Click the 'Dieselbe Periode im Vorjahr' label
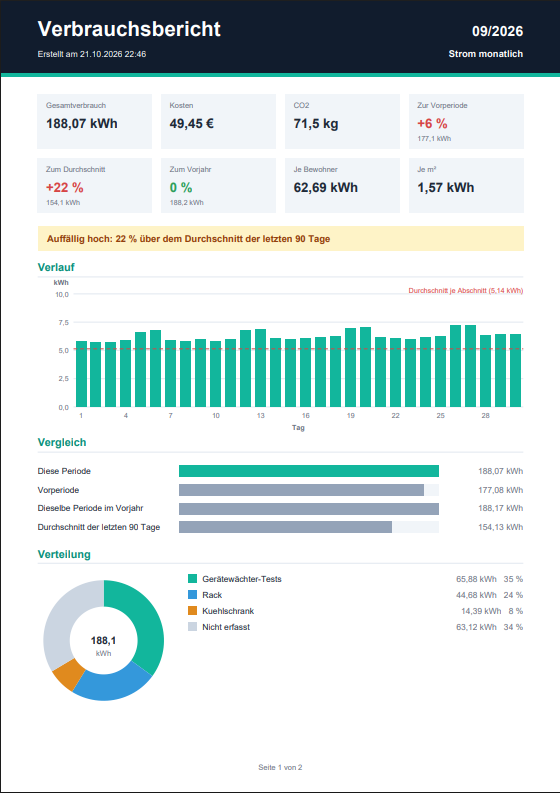The height and width of the screenshot is (793, 560). (90, 508)
